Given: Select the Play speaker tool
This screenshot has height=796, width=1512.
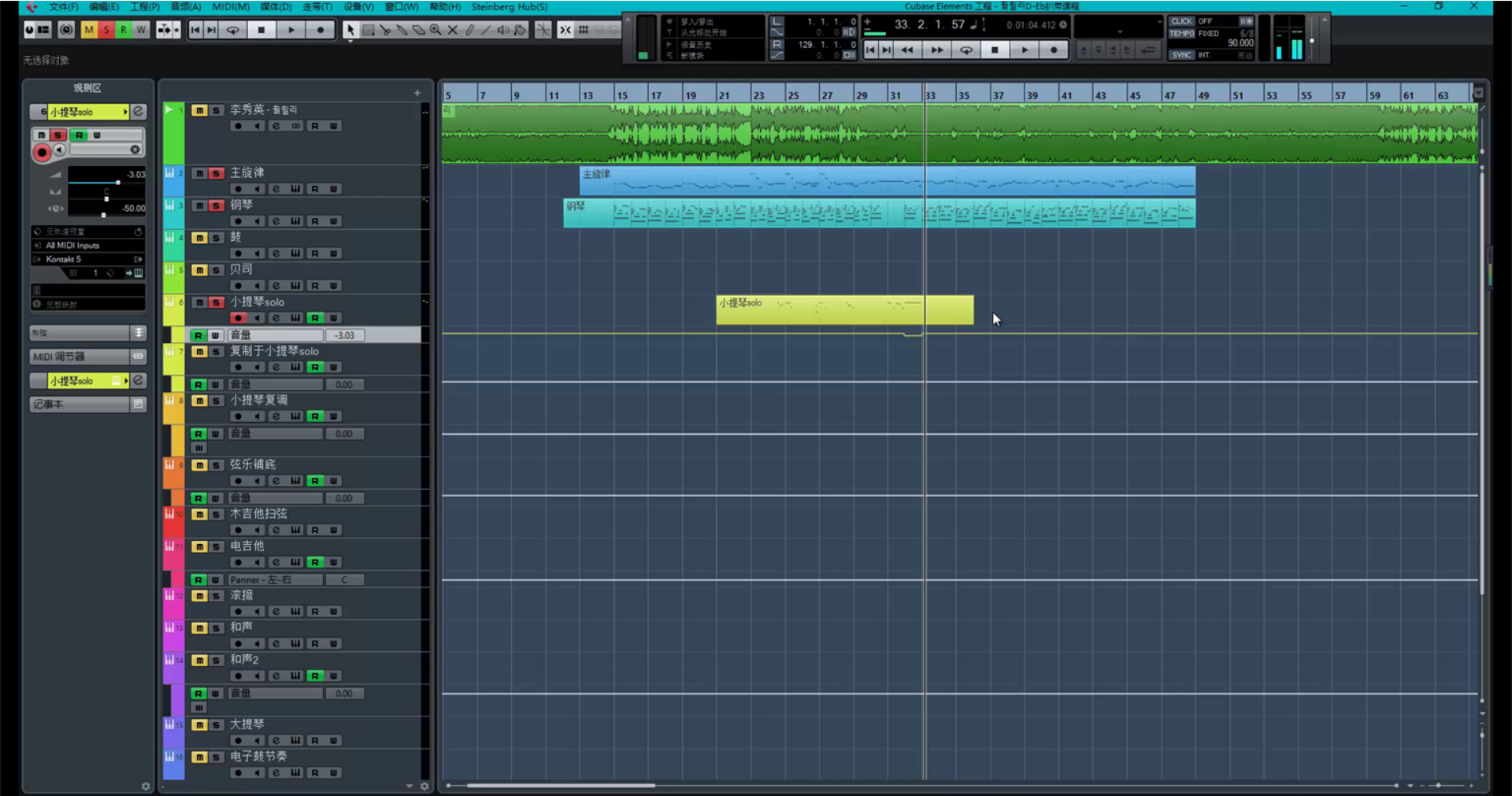Looking at the screenshot, I should click(x=503, y=30).
